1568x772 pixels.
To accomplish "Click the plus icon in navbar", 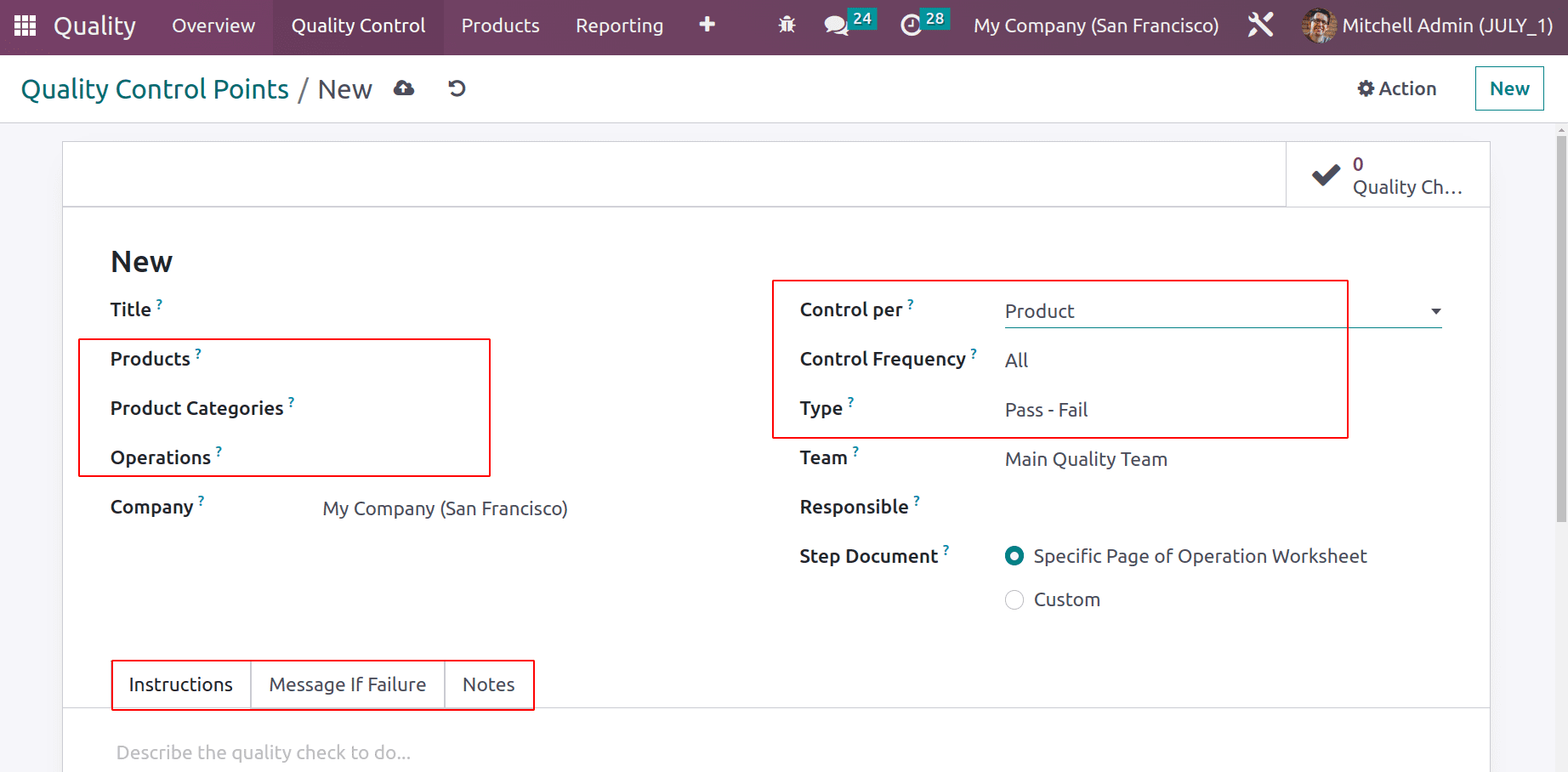I will (x=707, y=26).
